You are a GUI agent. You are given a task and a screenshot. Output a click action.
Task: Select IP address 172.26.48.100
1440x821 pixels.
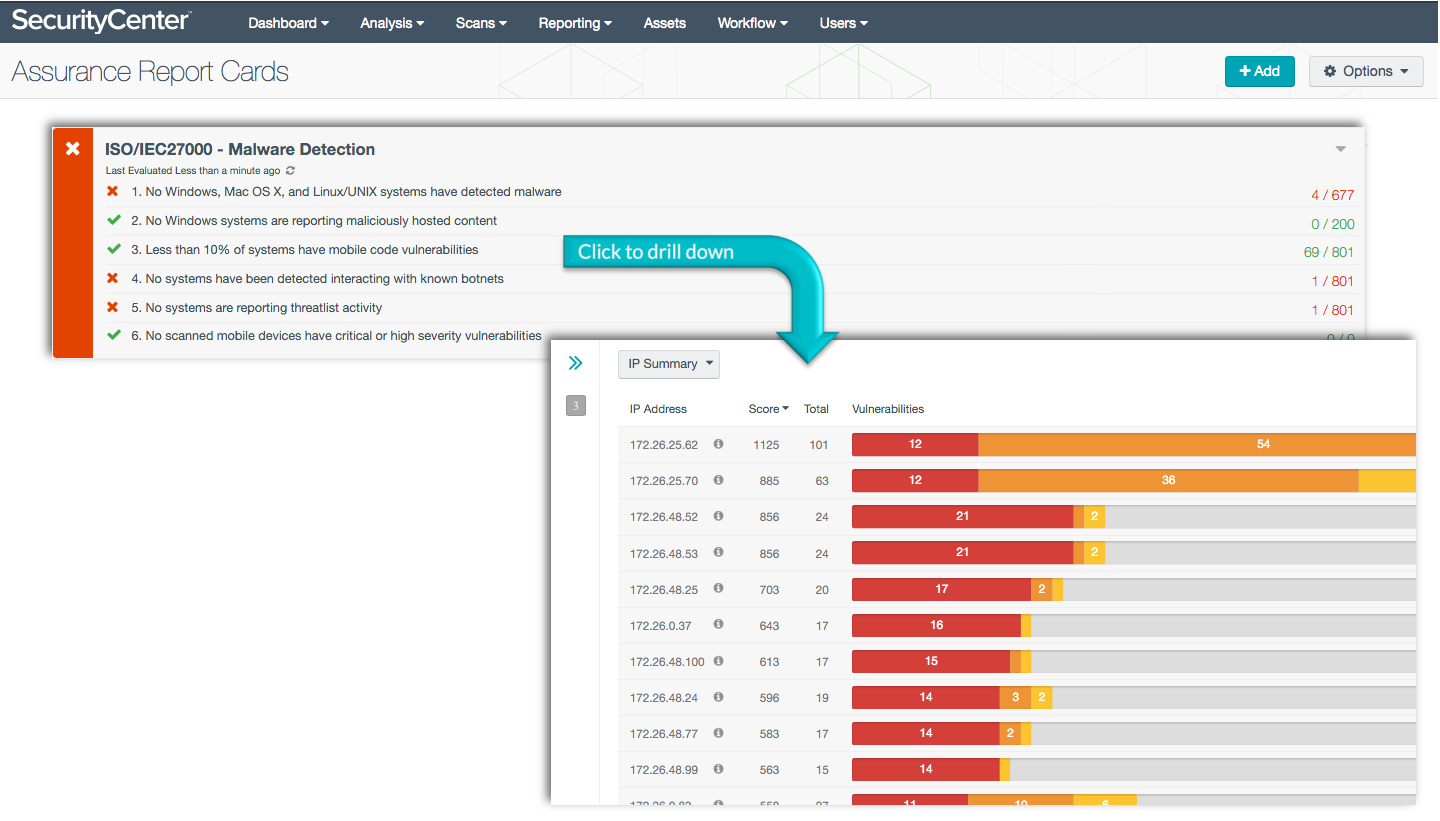(x=667, y=662)
